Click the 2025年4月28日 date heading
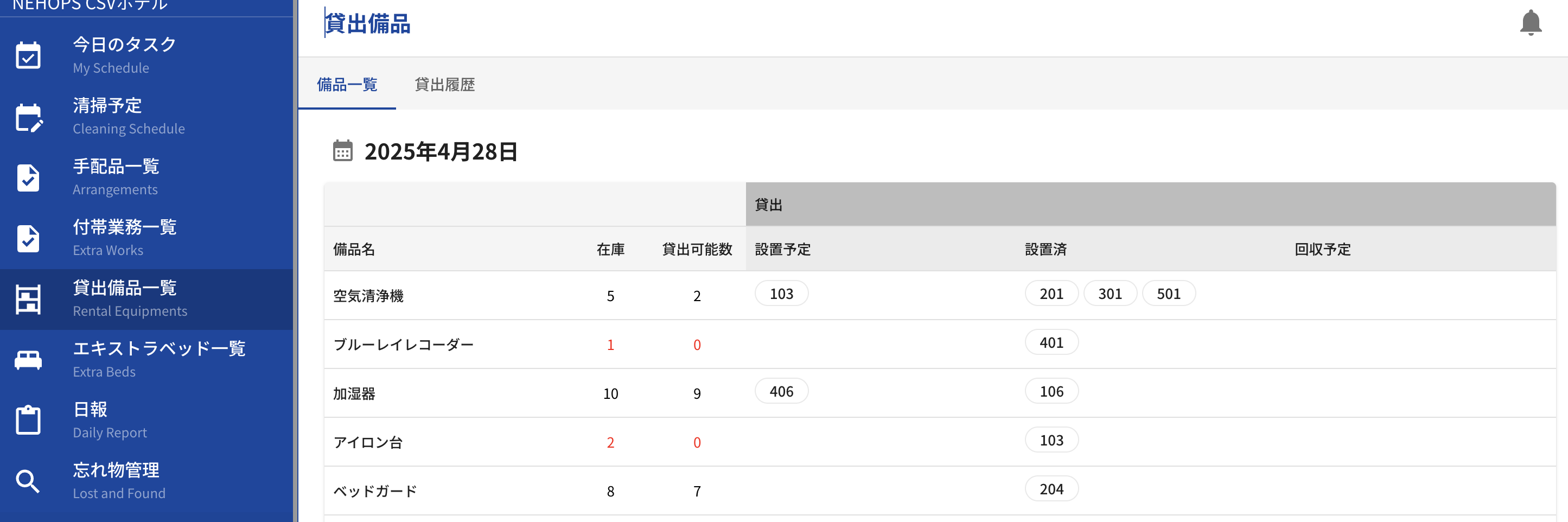Screen dimensions: 1568x522 441,152
